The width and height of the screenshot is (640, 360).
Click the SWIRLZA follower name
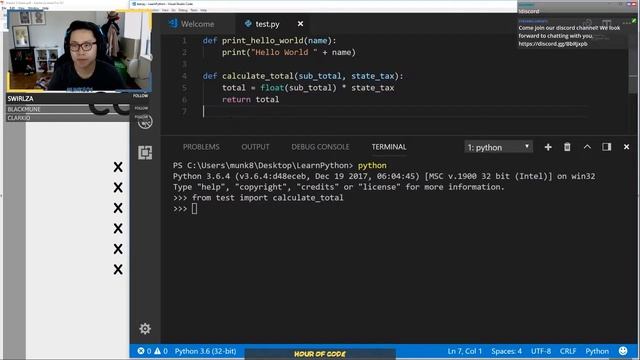coord(20,99)
